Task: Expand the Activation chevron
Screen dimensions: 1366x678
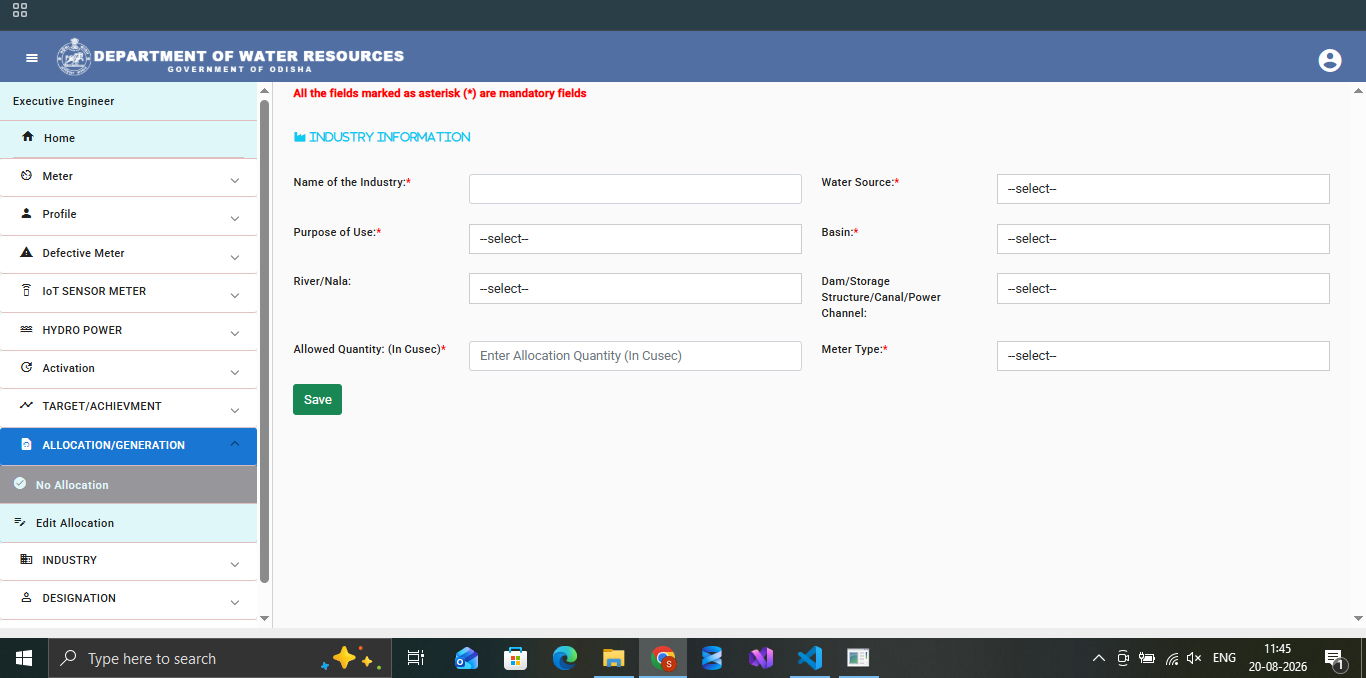Action: pyautogui.click(x=235, y=372)
